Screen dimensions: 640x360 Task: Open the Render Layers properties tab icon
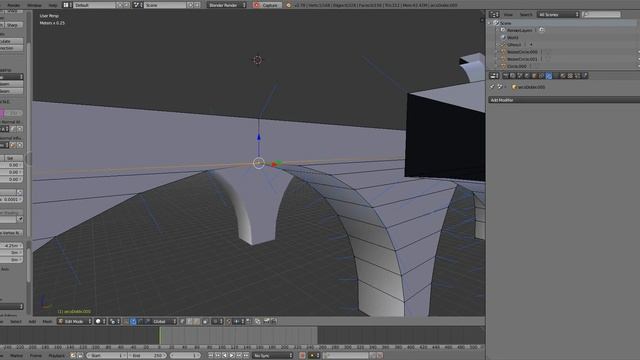click(x=512, y=76)
